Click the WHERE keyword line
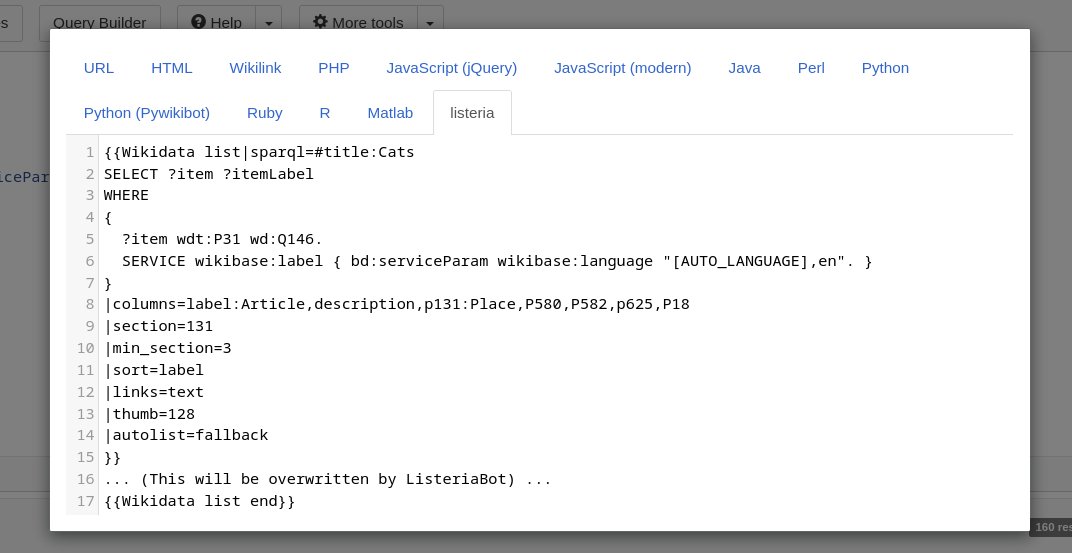1072x553 pixels. [x=126, y=195]
